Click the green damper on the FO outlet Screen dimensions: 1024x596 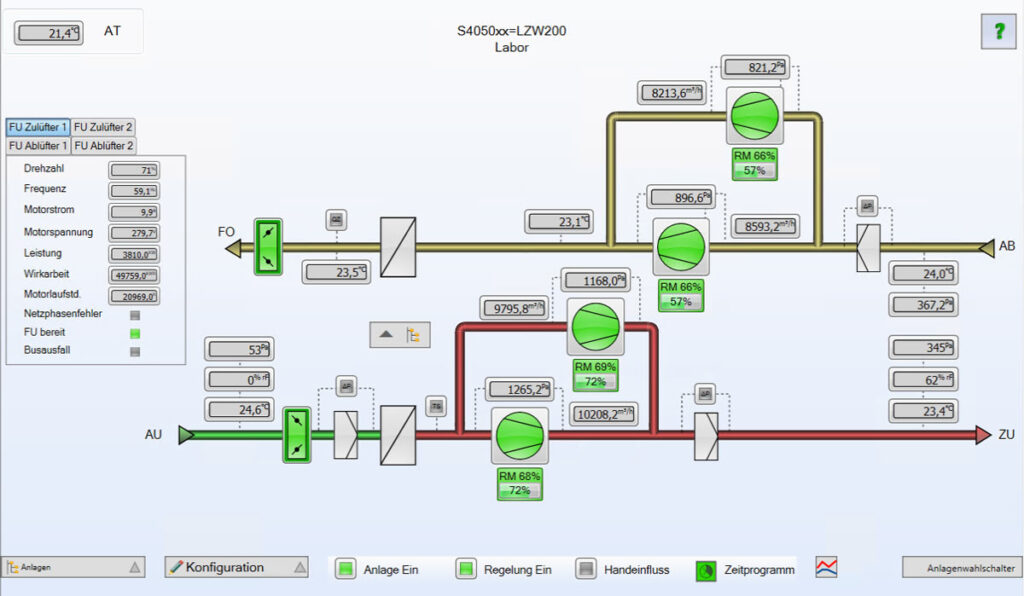(268, 247)
